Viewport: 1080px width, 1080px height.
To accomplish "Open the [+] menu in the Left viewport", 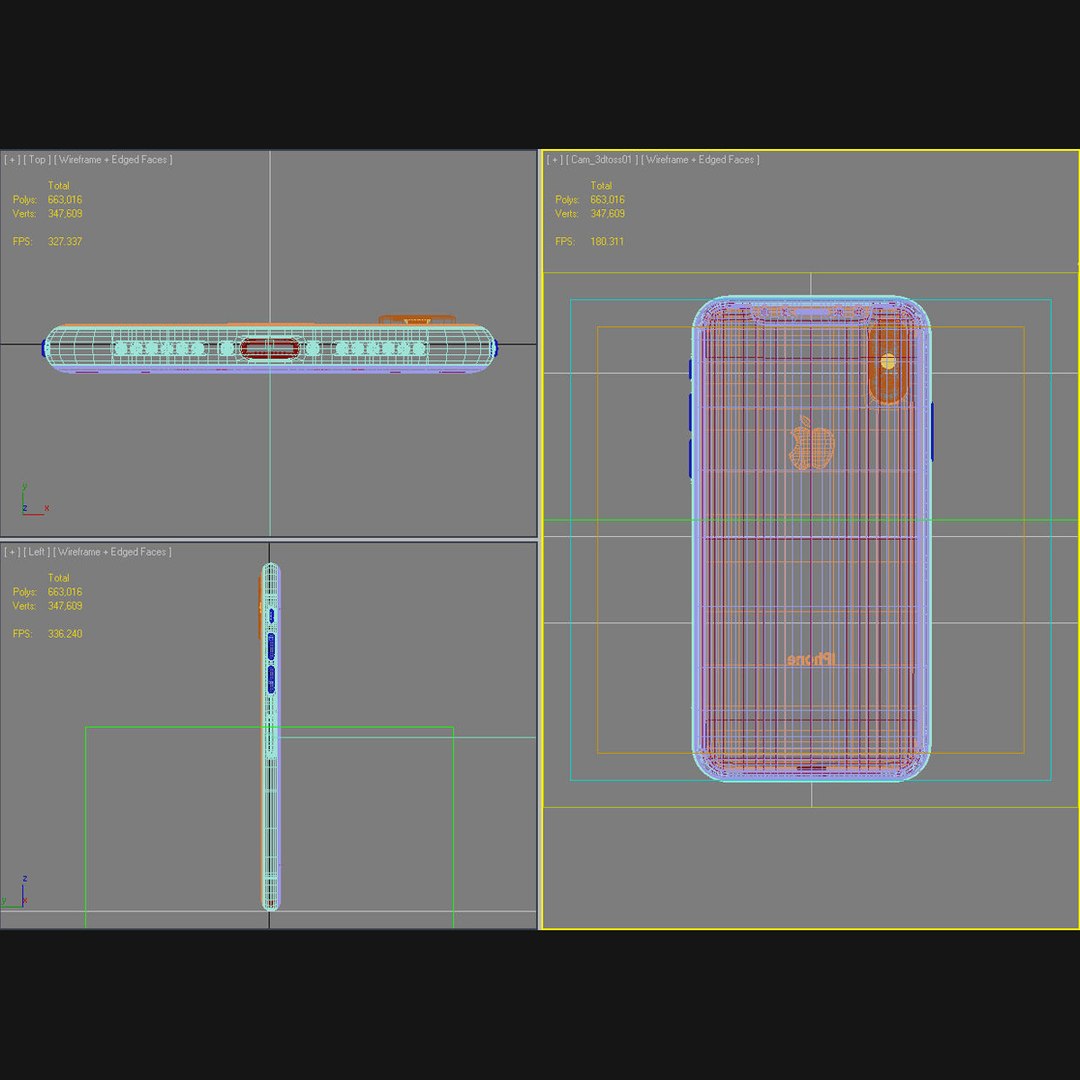I will click(x=12, y=552).
